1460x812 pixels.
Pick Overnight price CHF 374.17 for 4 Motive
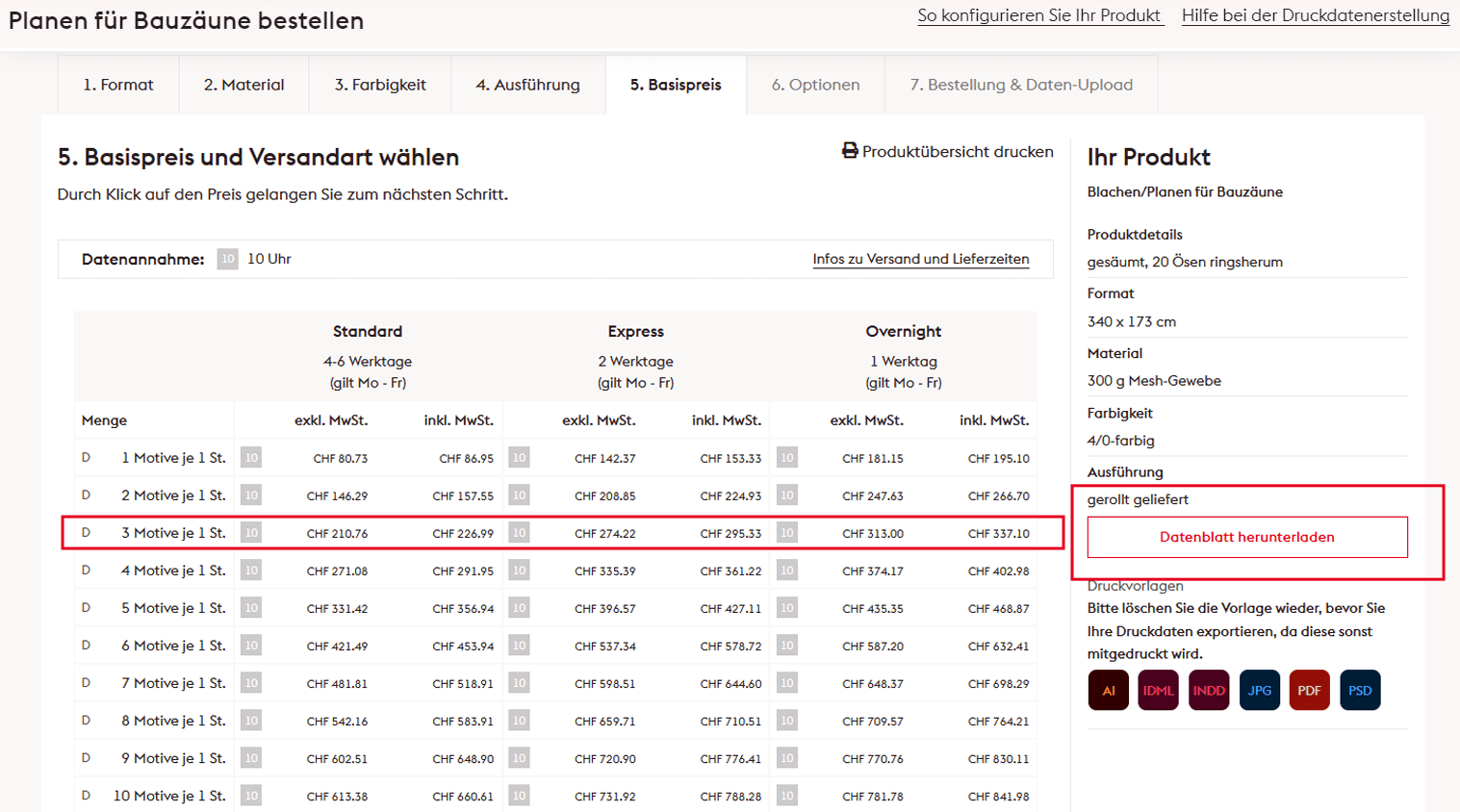(872, 571)
